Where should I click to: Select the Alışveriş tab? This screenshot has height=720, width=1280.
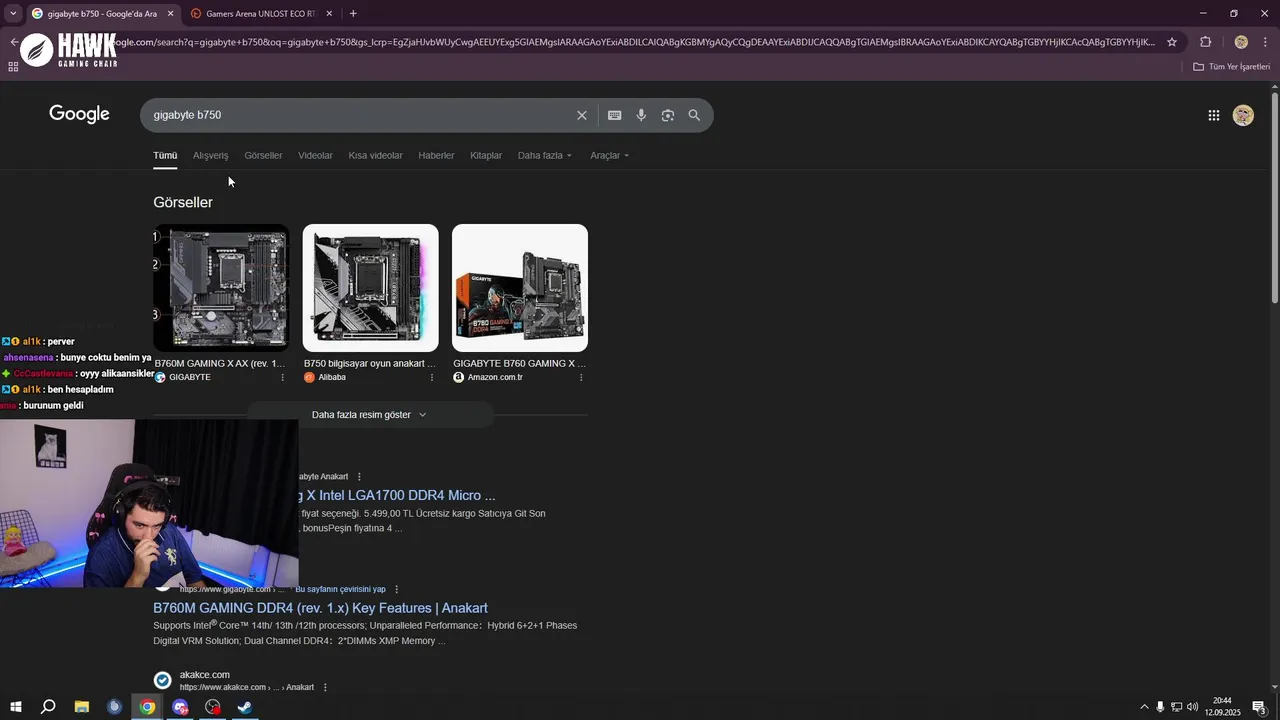click(x=211, y=155)
